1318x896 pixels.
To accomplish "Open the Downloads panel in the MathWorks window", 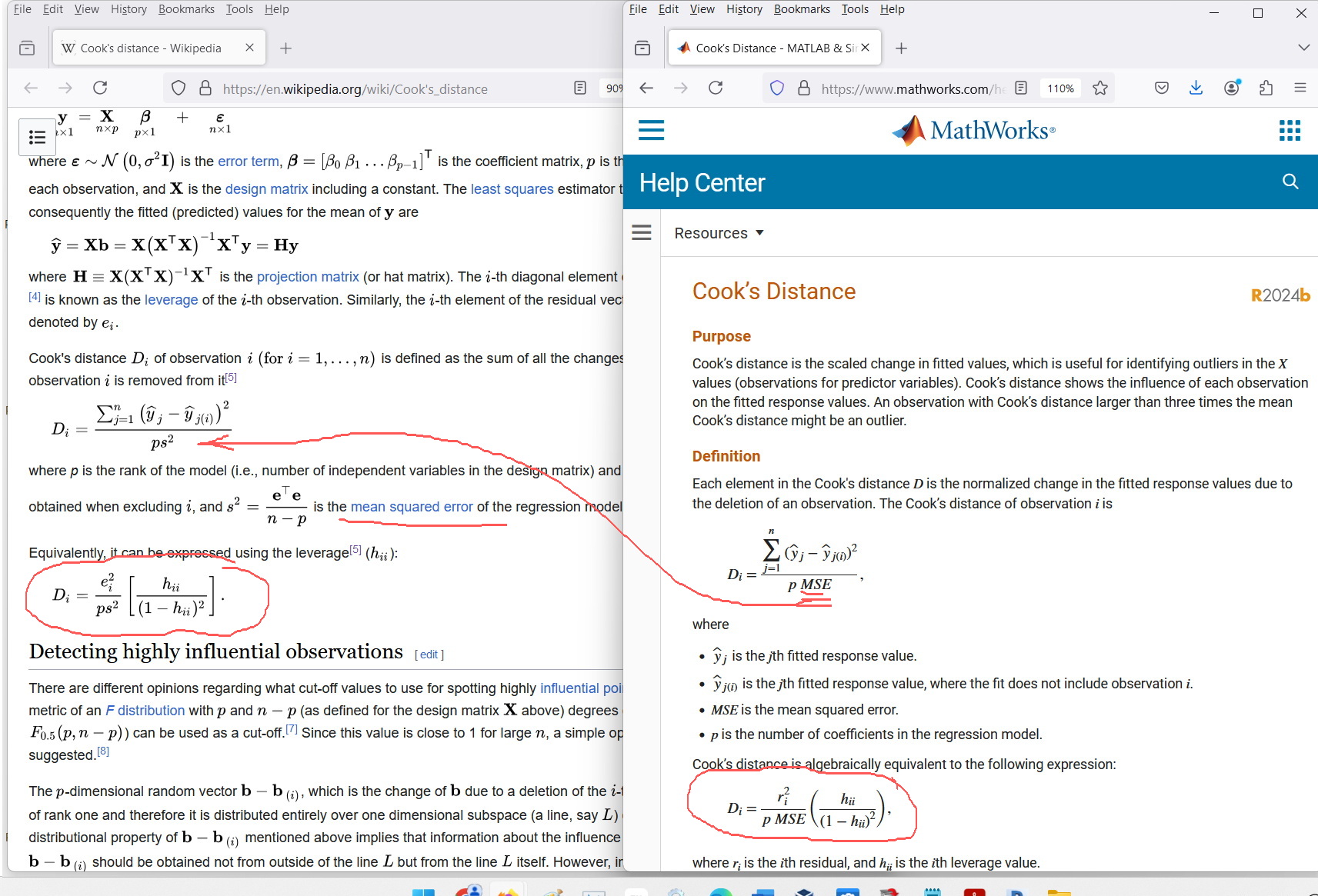I will [x=1195, y=88].
